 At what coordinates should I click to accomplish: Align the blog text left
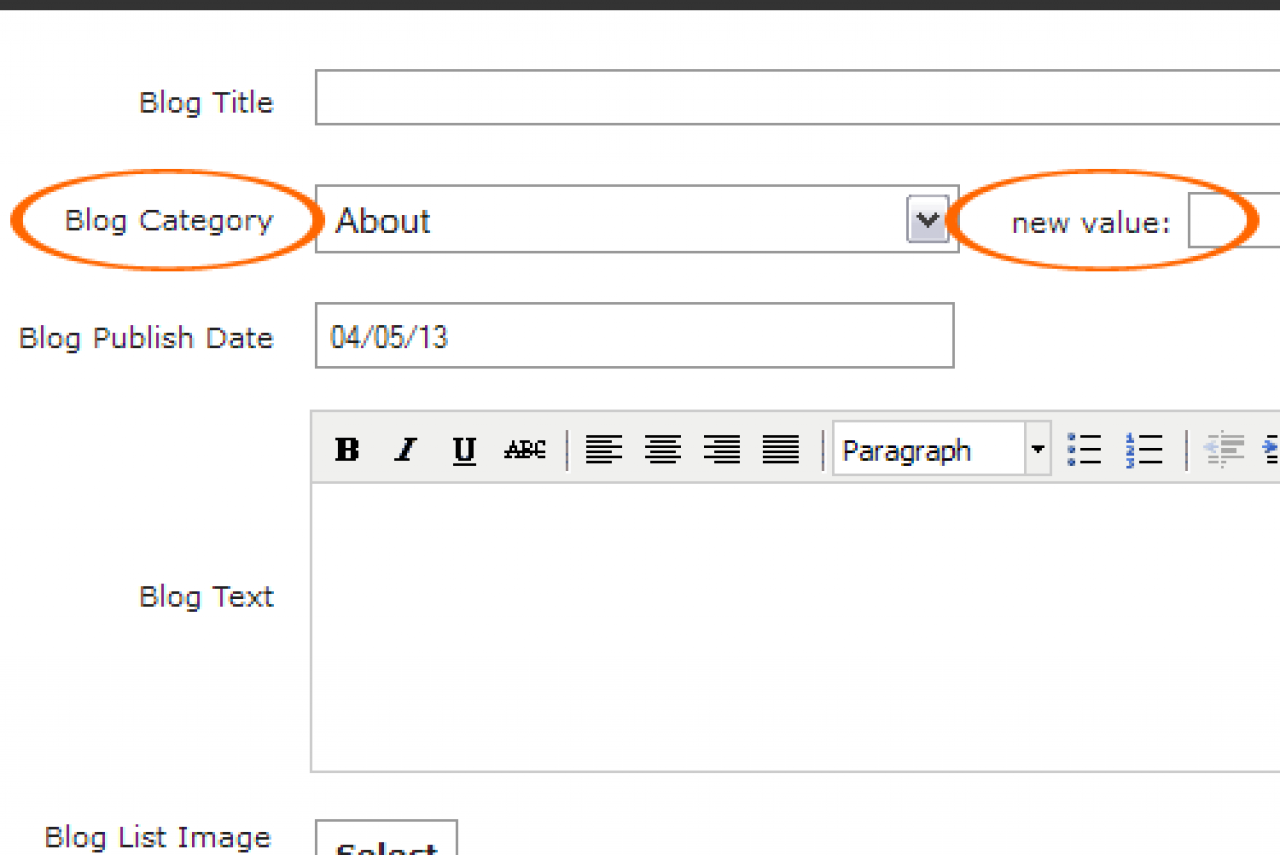(603, 450)
